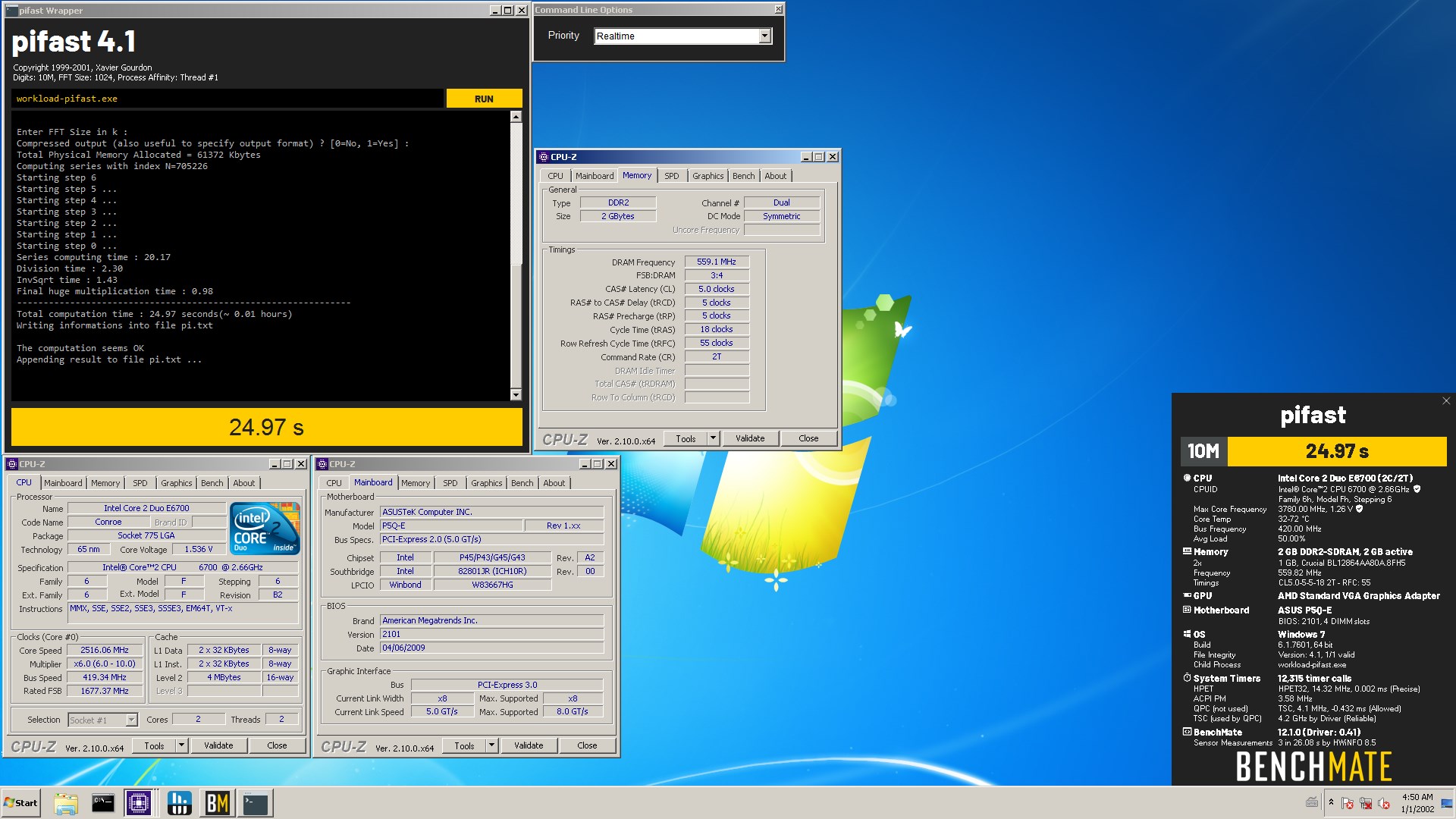Select CPU tab in CPU-Z Mainboard window
The image size is (1456, 819).
point(334,483)
